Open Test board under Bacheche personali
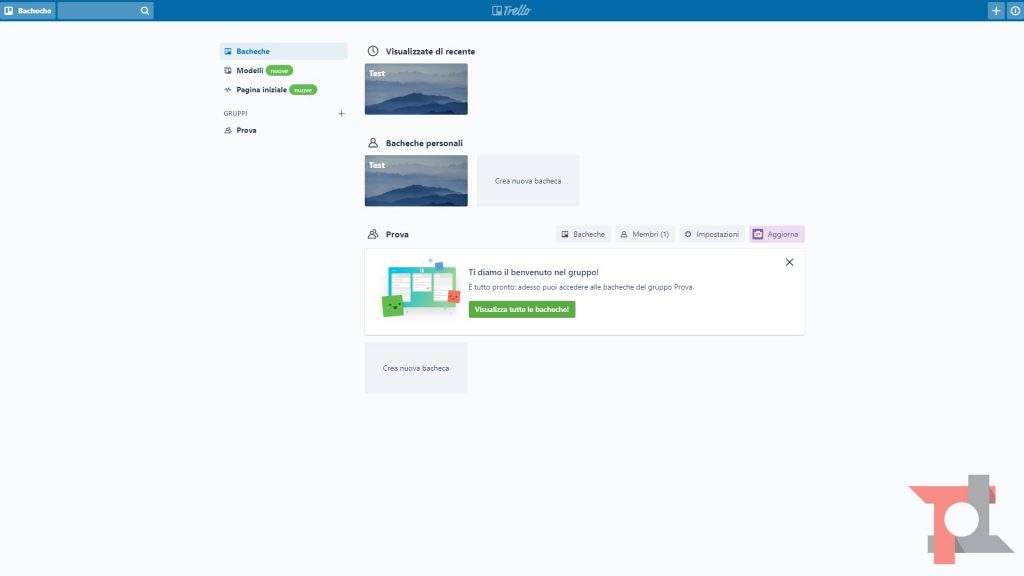Image resolution: width=1024 pixels, height=576 pixels. point(416,181)
